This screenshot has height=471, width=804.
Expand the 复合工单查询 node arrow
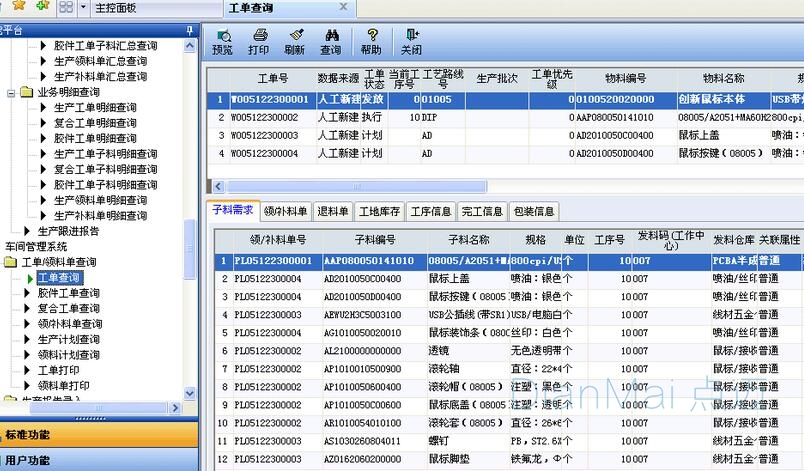(27, 309)
